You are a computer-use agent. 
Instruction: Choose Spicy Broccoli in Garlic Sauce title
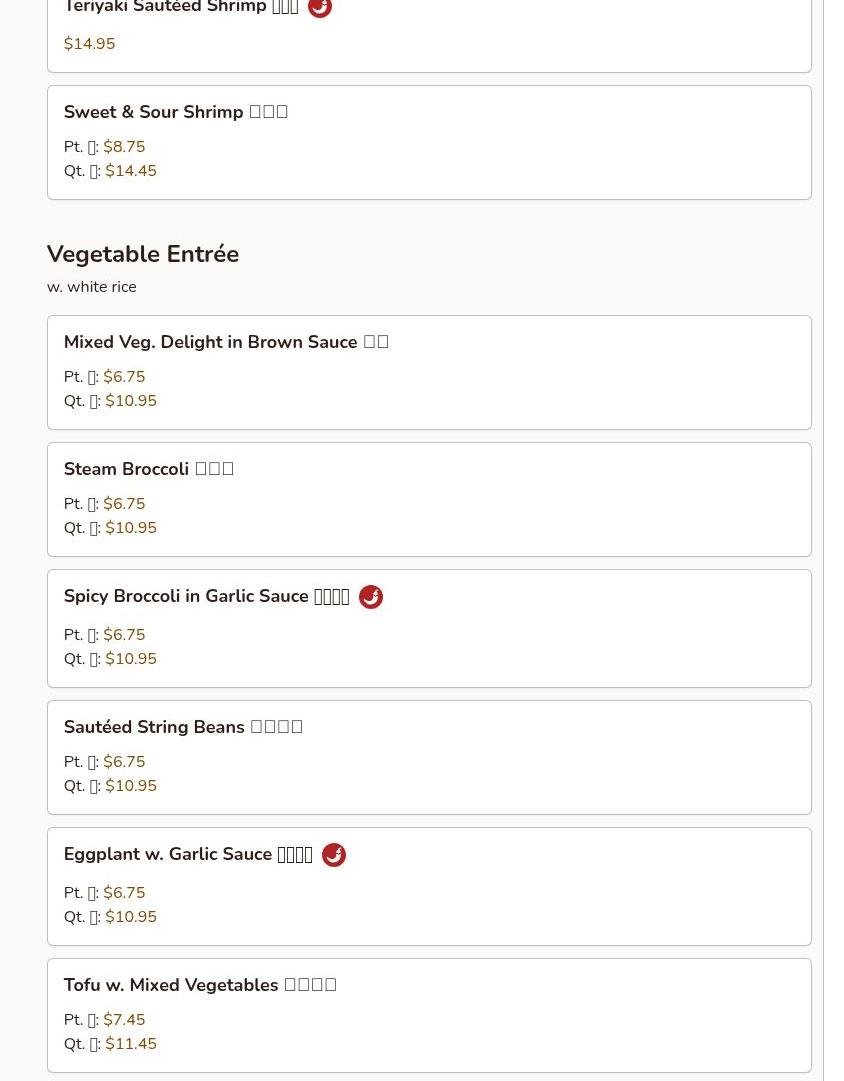point(206,596)
